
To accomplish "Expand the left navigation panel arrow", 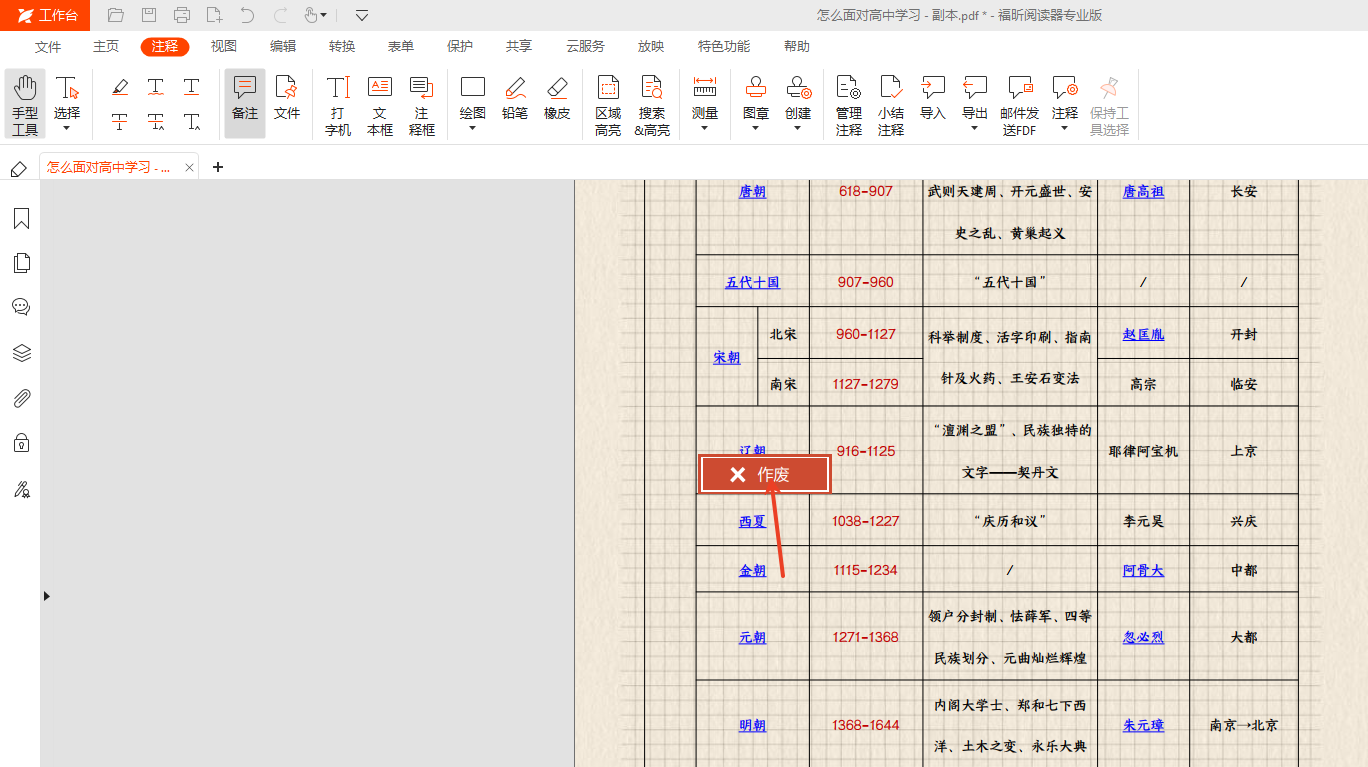I will [46, 596].
